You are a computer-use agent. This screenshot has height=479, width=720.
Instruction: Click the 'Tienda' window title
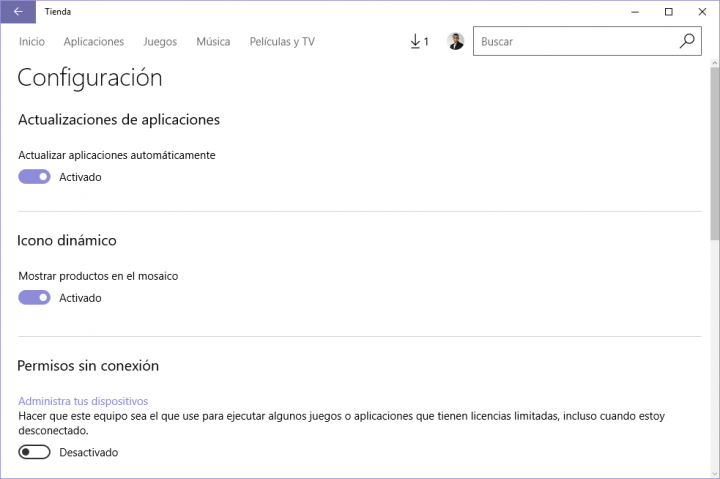(x=58, y=12)
